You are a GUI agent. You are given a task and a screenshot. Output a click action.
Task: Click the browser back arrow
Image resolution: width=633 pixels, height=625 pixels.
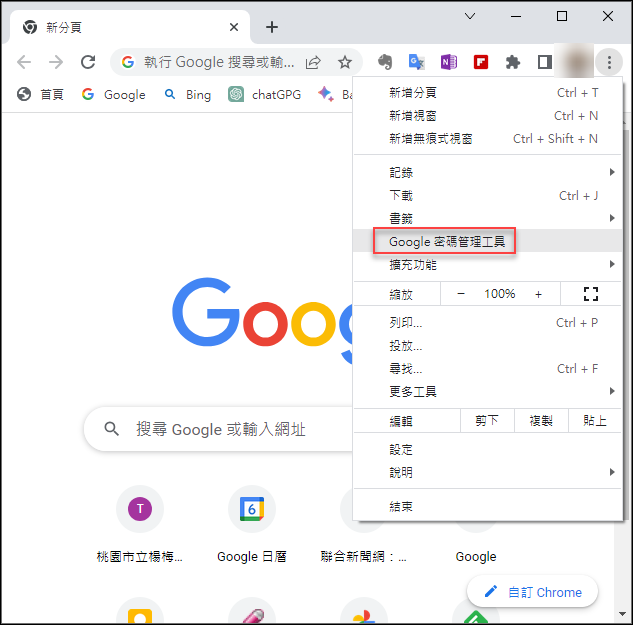(24, 62)
